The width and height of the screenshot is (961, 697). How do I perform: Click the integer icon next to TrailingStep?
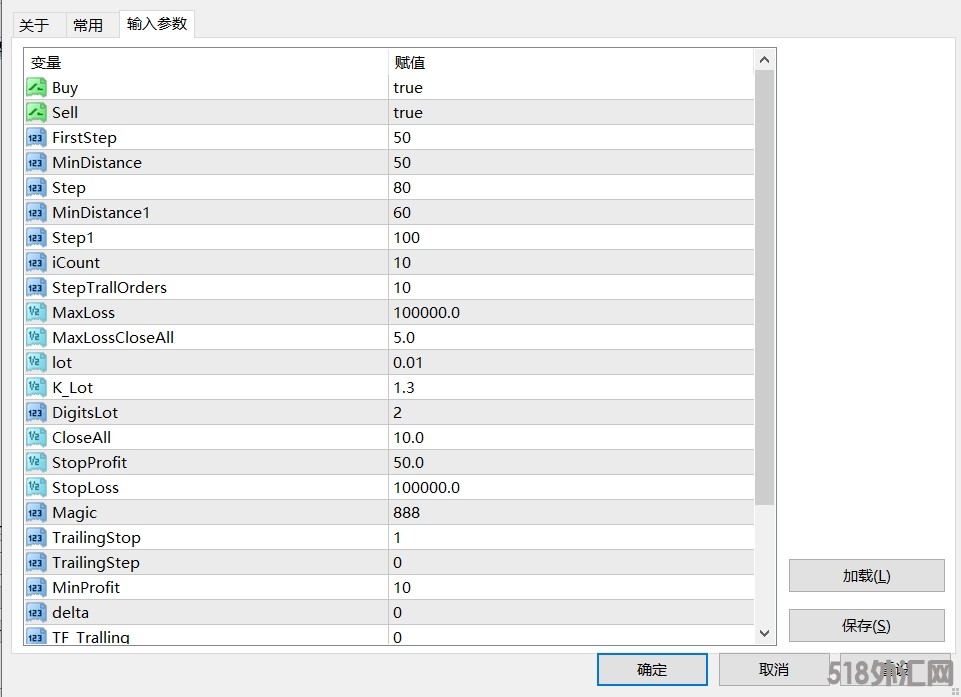coord(36,563)
